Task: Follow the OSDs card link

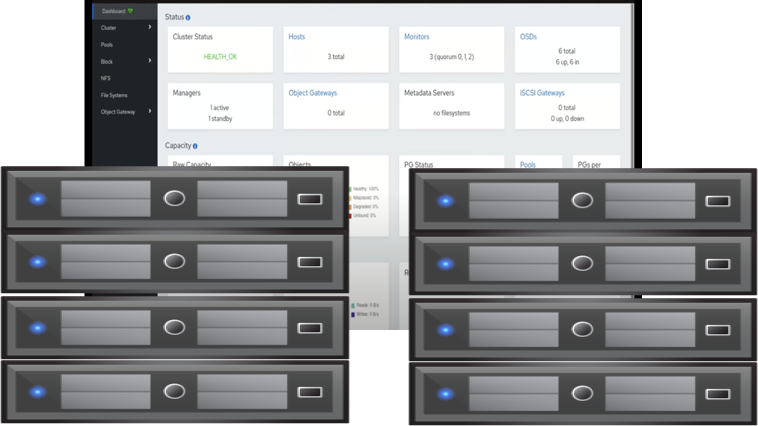Action: pos(528,37)
